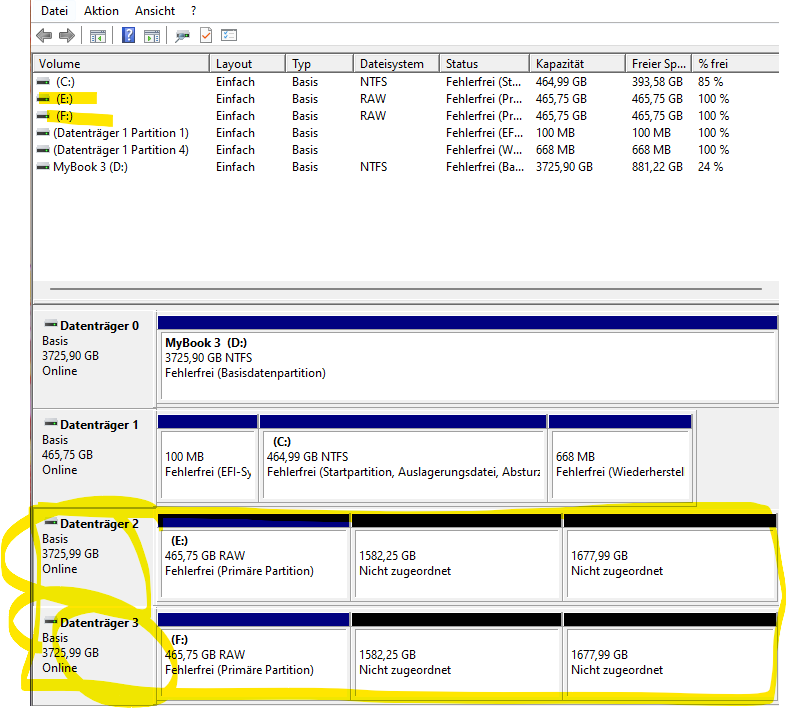This screenshot has width=787, height=709.
Task: Click drive icon of MyBook 3 (D:) row
Action: point(44,167)
